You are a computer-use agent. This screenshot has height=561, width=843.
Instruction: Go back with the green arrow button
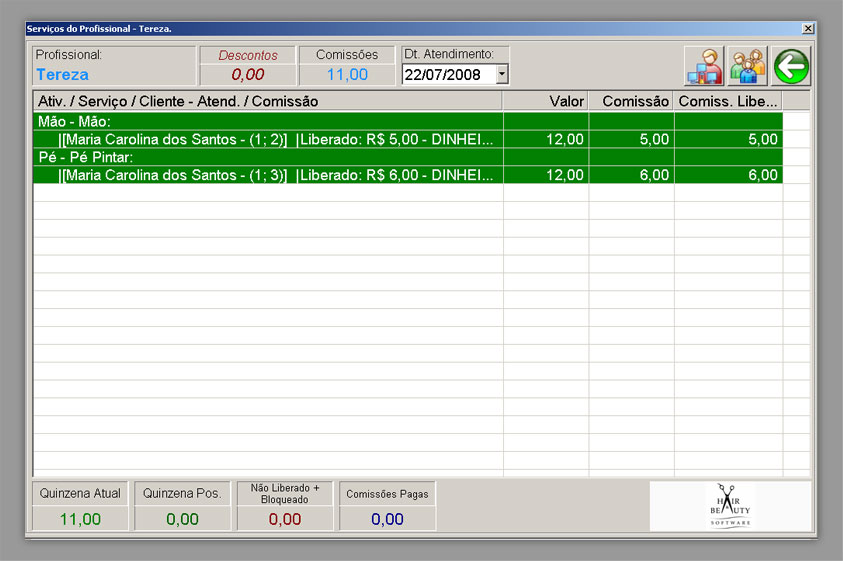coord(791,66)
